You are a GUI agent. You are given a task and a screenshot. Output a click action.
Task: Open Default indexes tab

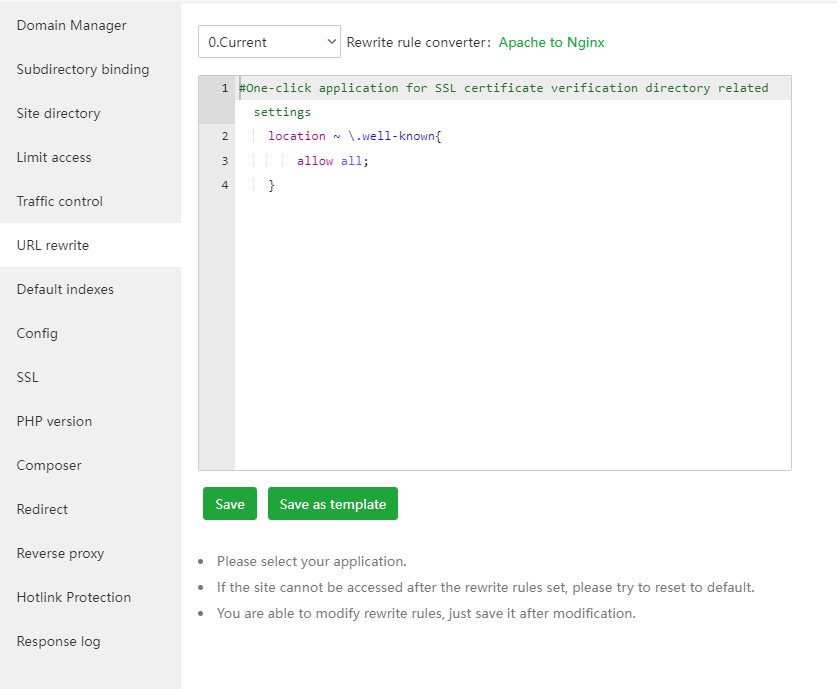pyautogui.click(x=65, y=289)
